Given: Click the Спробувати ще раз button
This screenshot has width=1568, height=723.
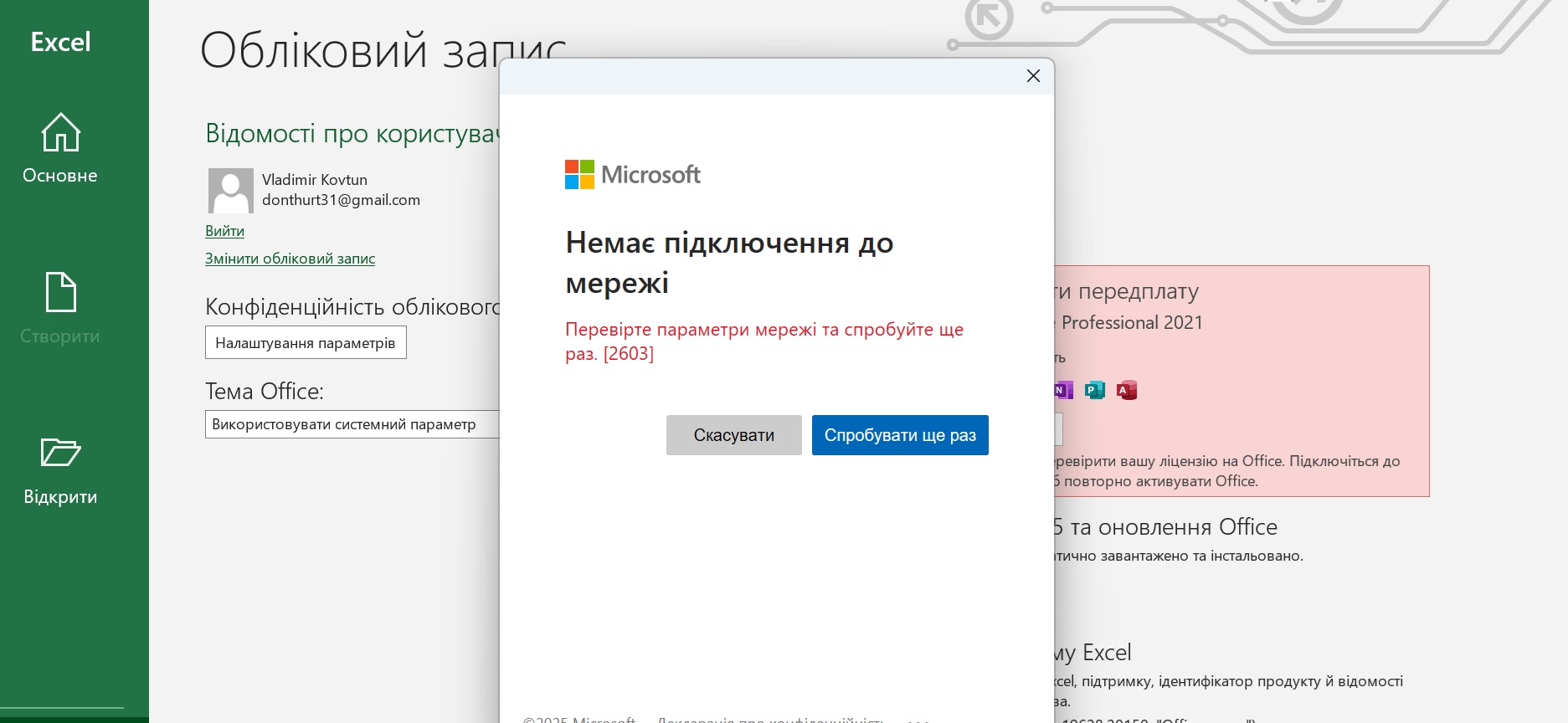Looking at the screenshot, I should click(x=900, y=435).
